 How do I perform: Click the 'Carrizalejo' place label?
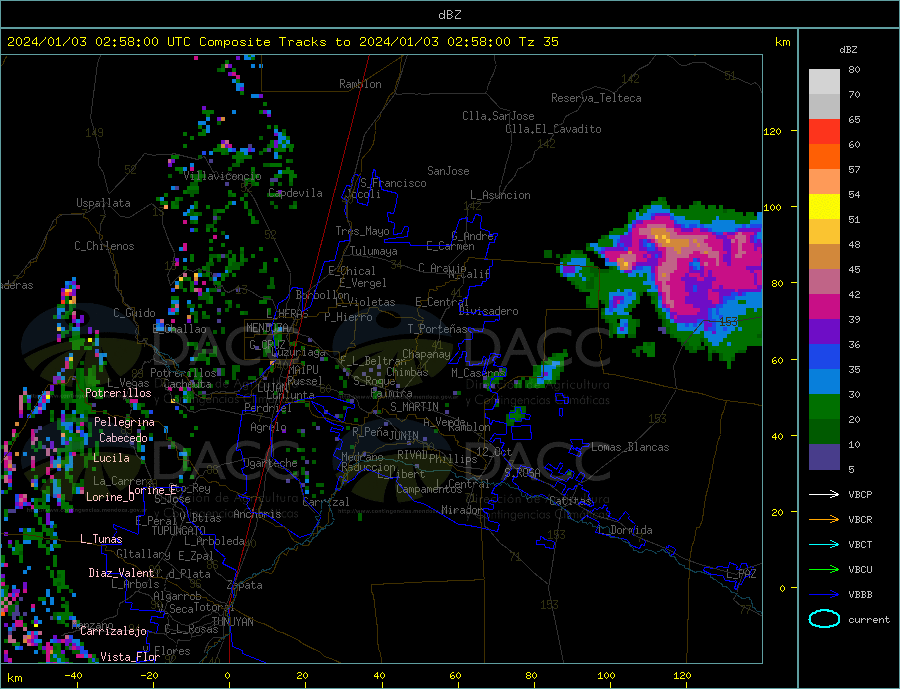coord(113,632)
